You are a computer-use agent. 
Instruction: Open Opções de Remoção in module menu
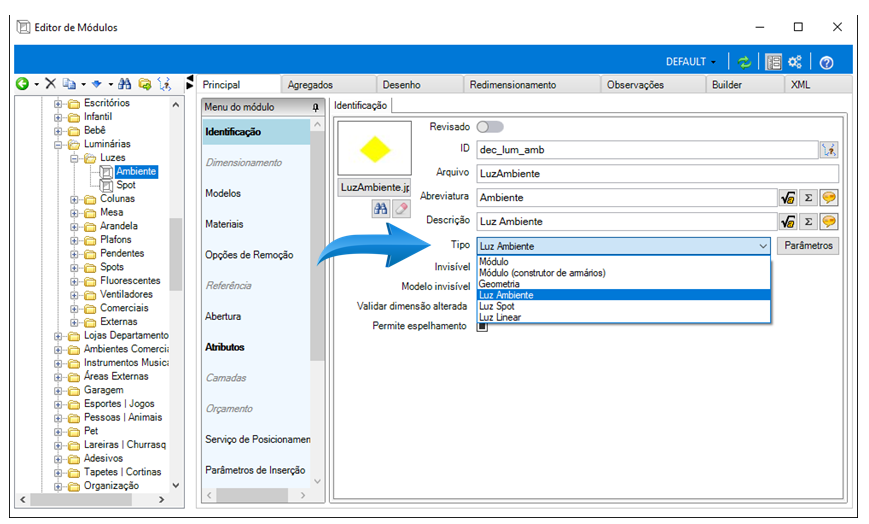click(257, 255)
